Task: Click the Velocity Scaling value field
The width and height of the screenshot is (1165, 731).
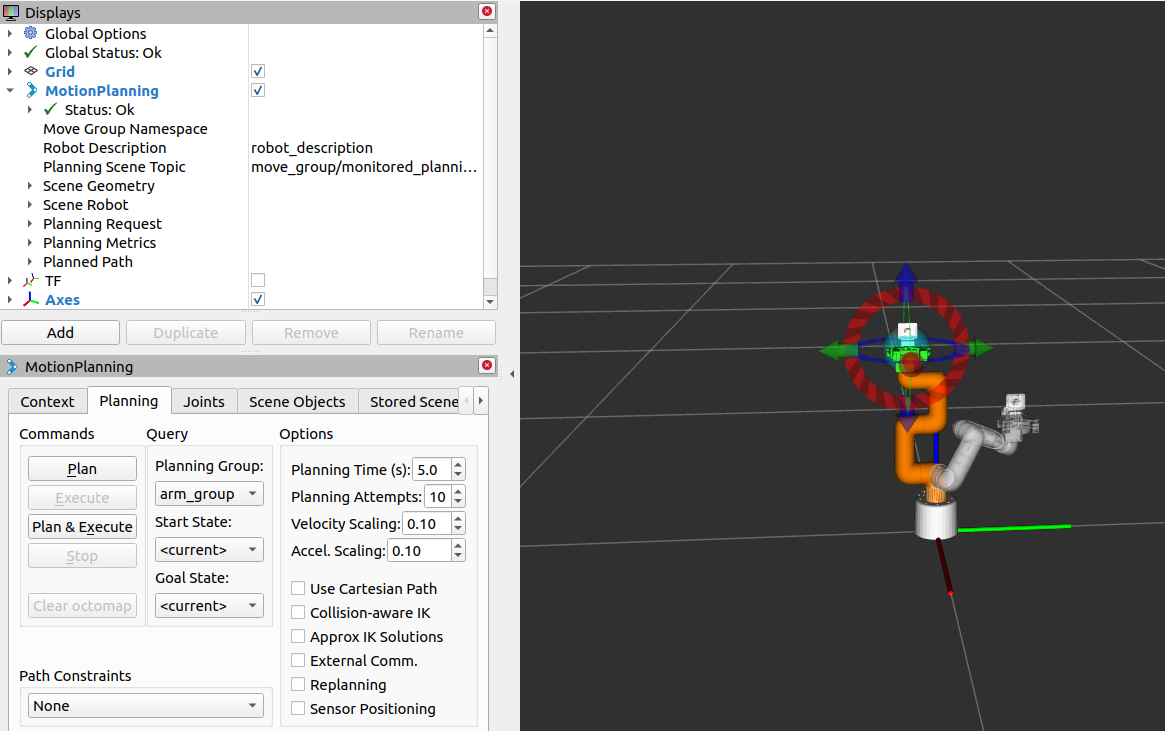Action: [x=426, y=524]
